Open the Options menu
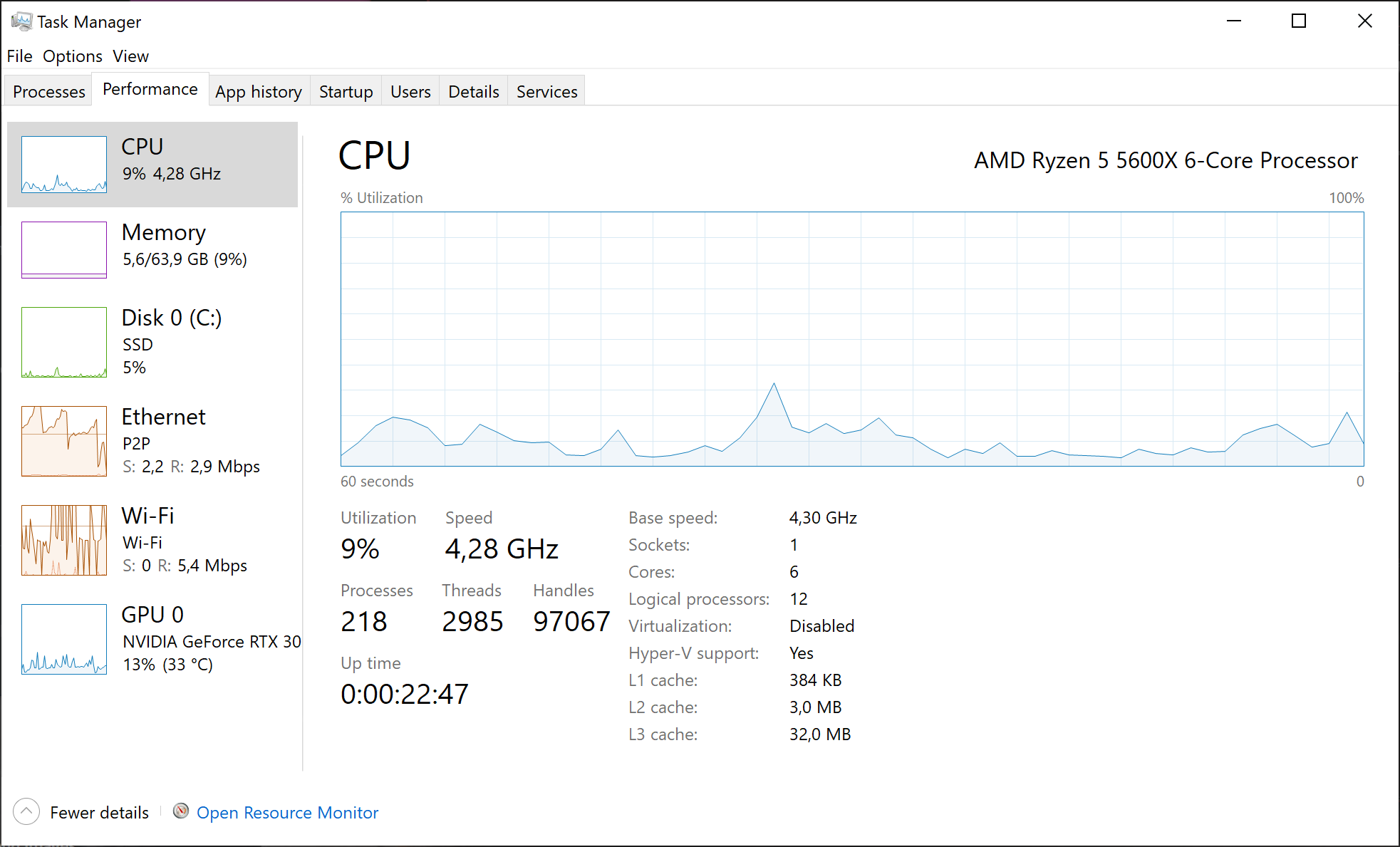 73,56
